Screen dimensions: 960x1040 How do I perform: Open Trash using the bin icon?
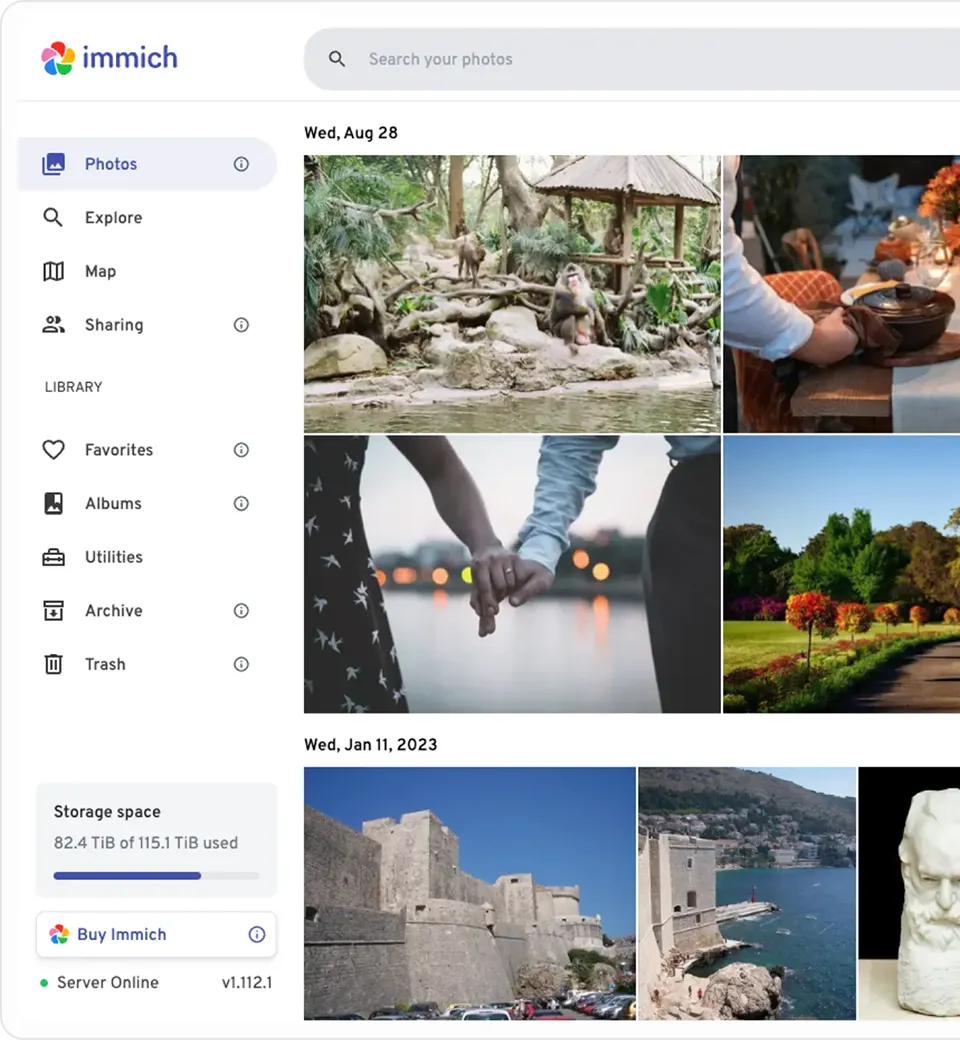53,664
